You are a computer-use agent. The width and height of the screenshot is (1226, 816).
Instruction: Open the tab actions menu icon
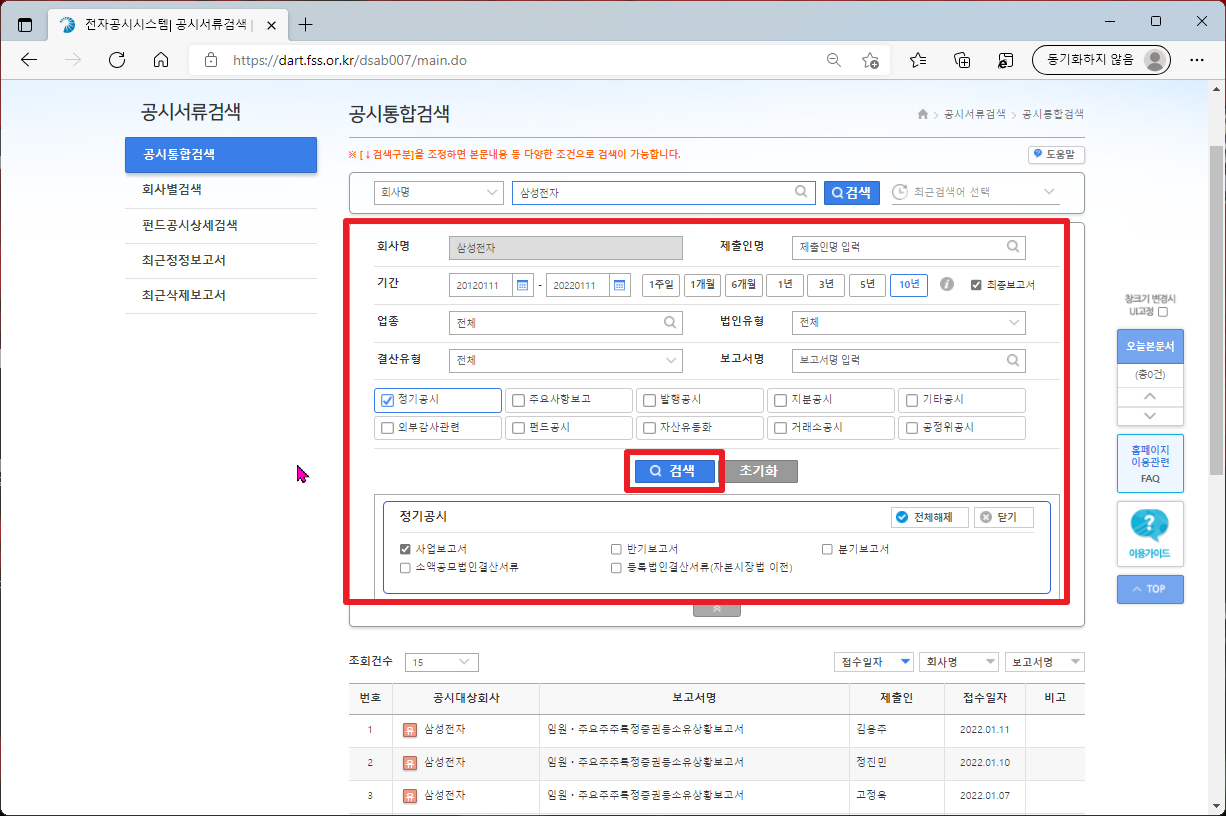[x=25, y=24]
